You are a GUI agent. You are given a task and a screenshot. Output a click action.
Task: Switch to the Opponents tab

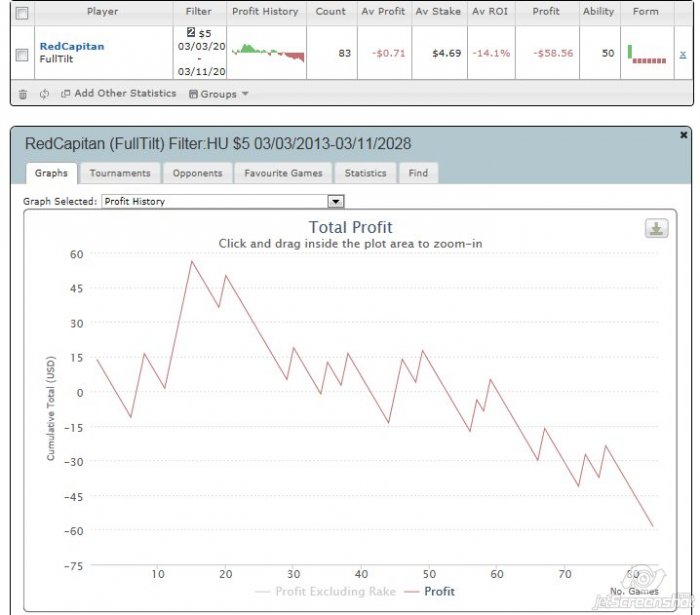197,173
